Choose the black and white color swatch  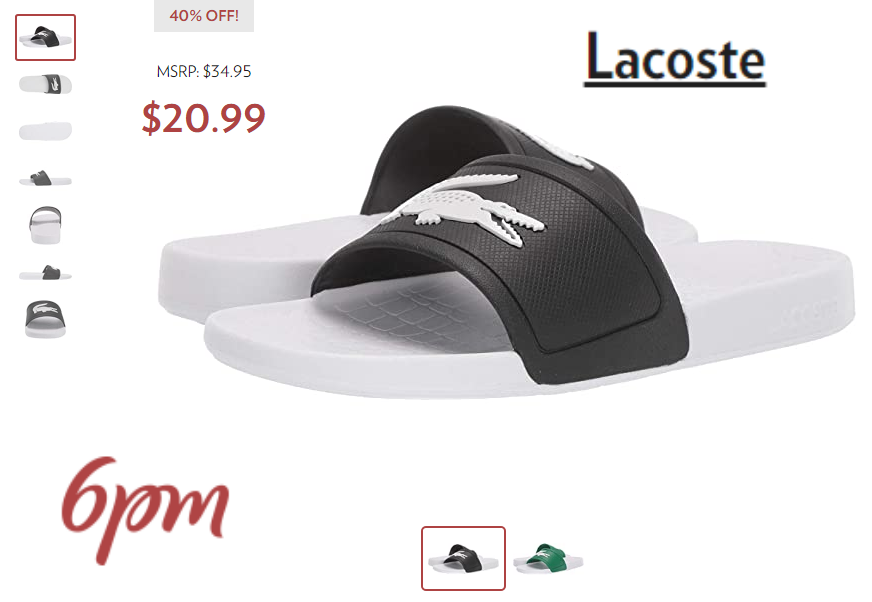(x=463, y=558)
